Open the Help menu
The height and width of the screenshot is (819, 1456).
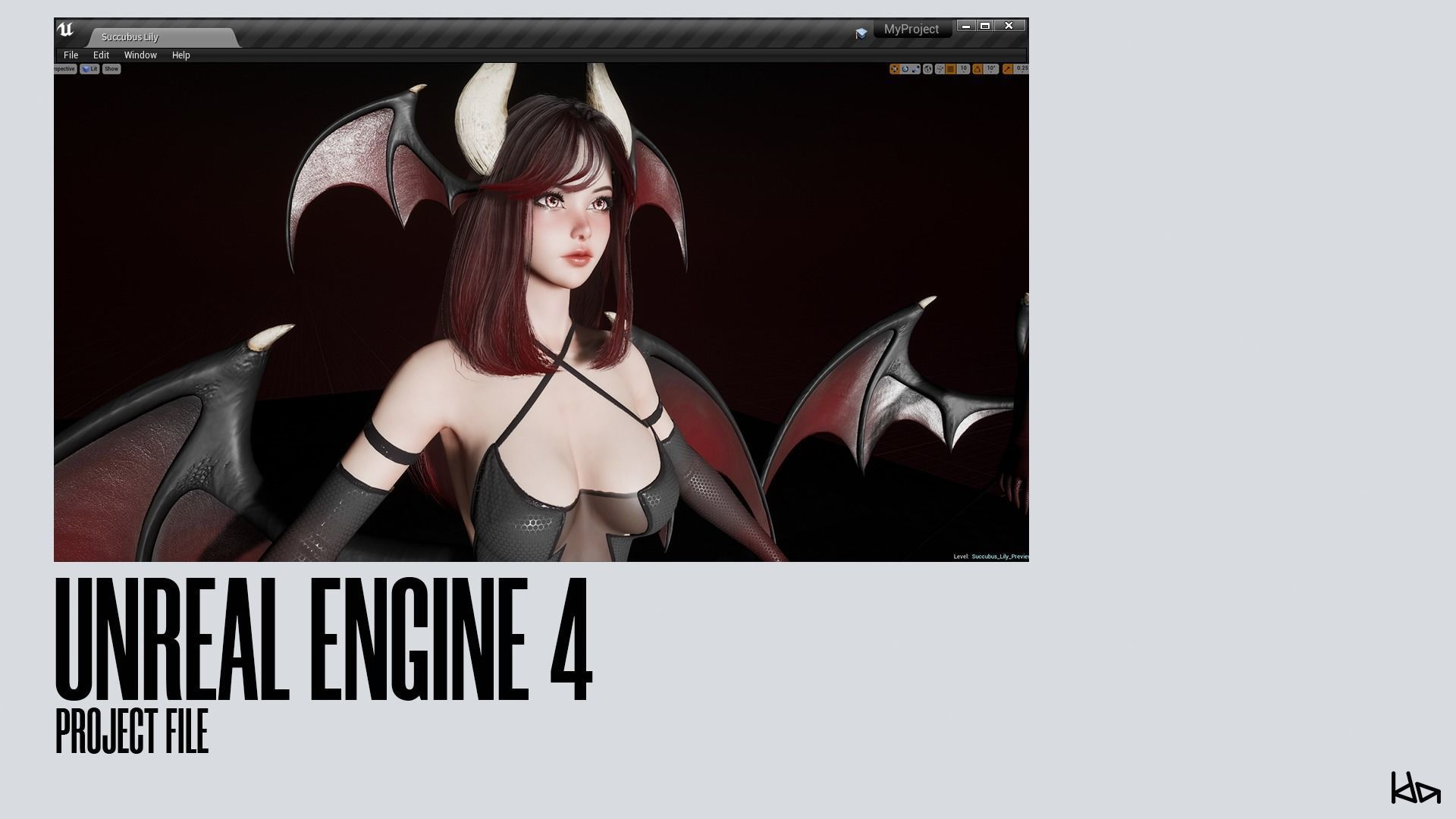click(x=180, y=55)
